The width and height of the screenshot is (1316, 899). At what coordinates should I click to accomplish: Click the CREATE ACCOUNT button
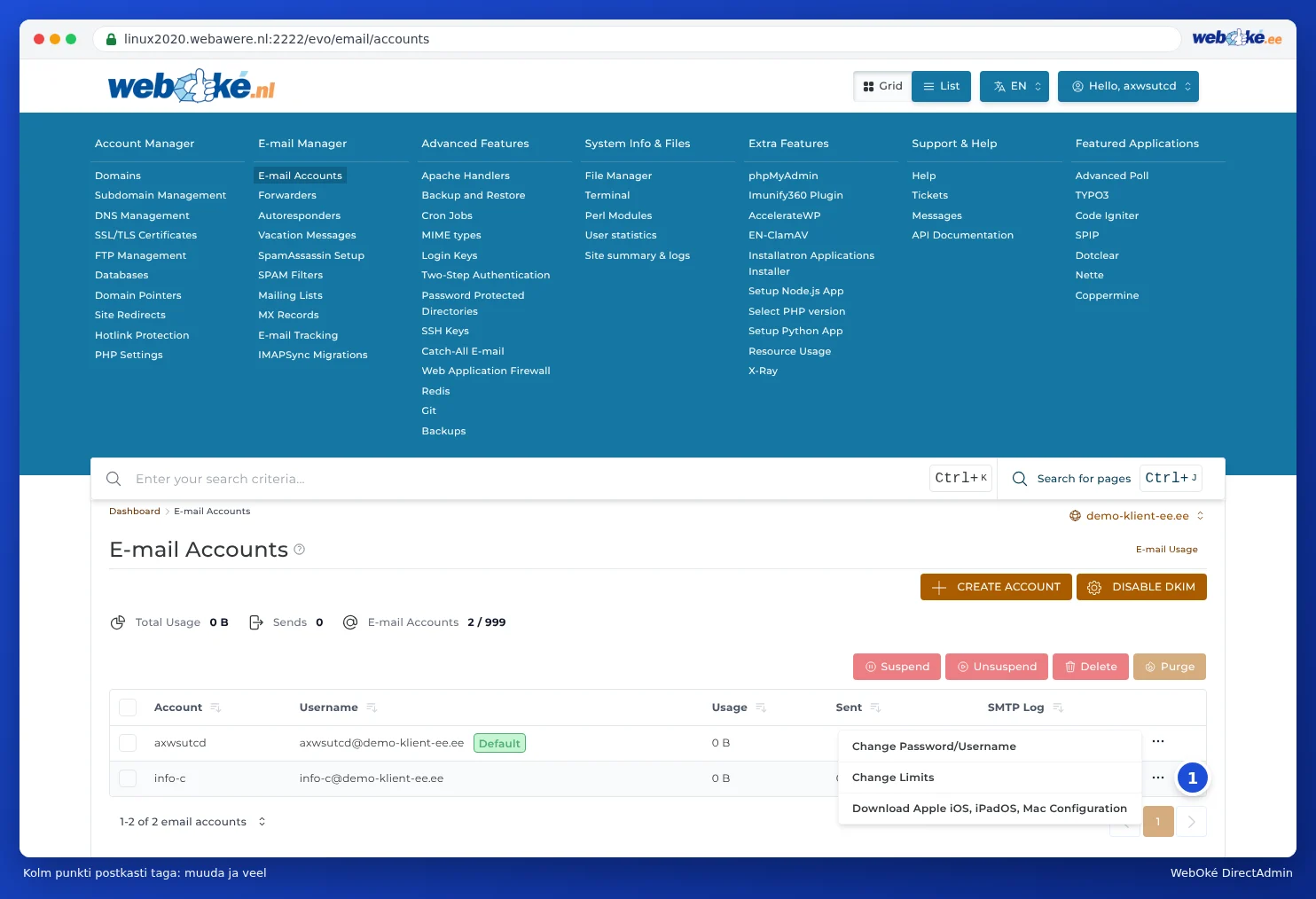(x=996, y=587)
